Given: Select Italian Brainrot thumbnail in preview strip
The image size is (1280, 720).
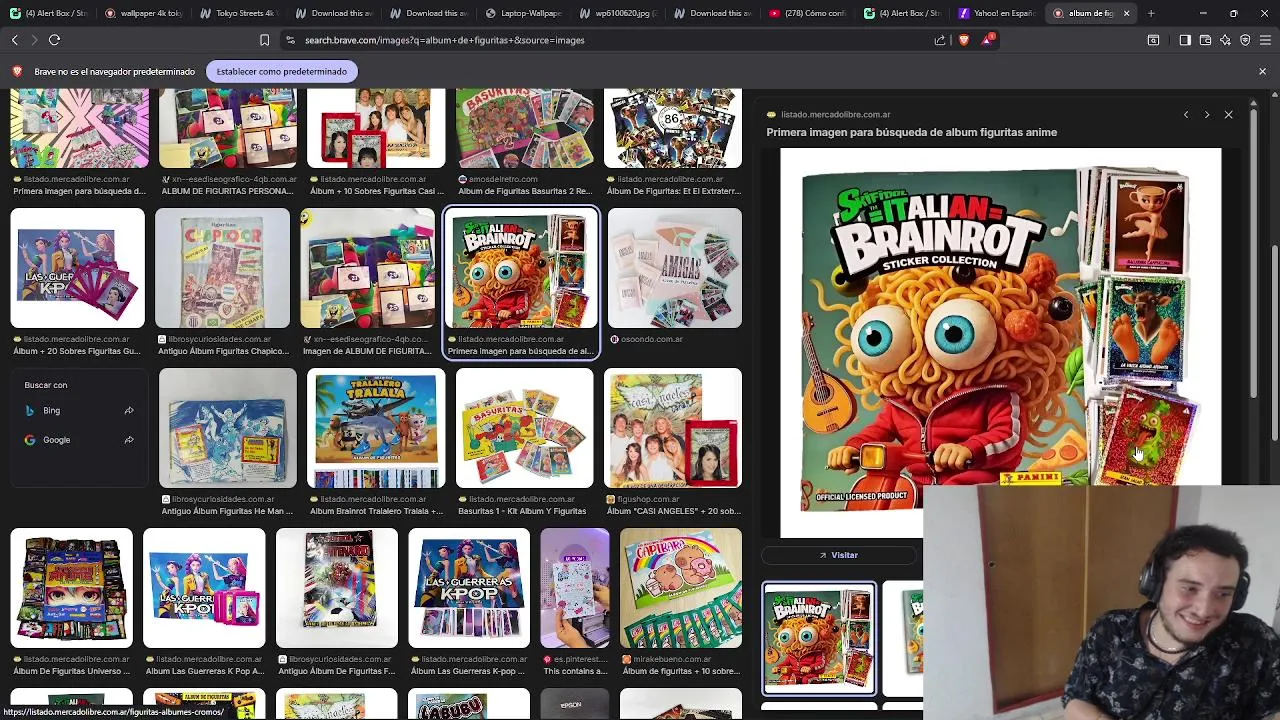Looking at the screenshot, I should pos(819,638).
